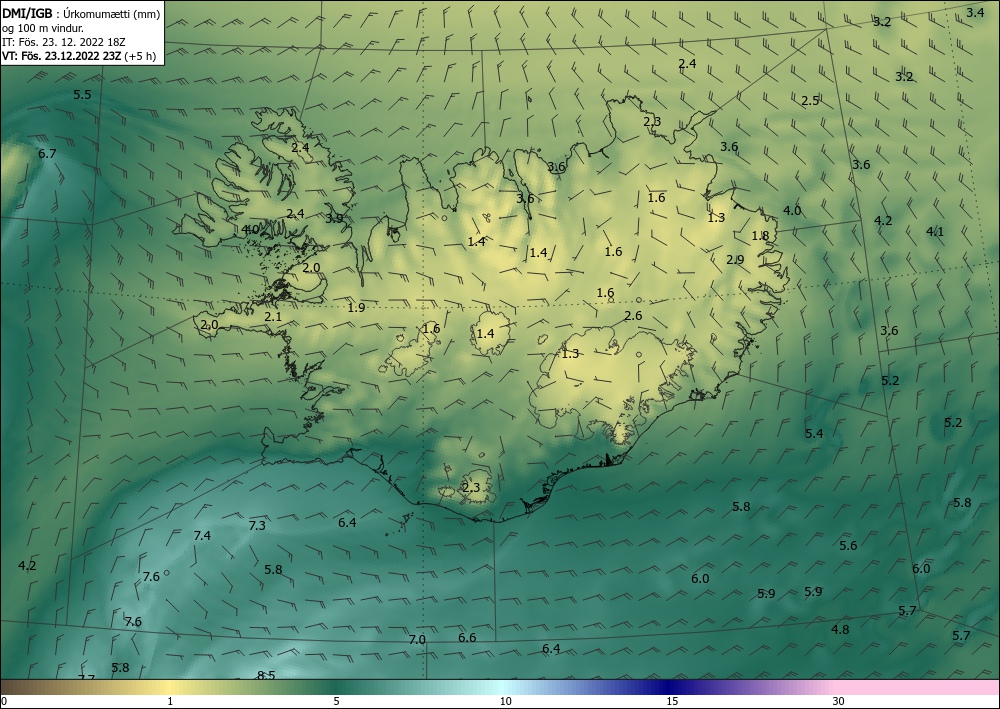Click the 2.1 value on the map
1000x709 pixels.
click(273, 316)
